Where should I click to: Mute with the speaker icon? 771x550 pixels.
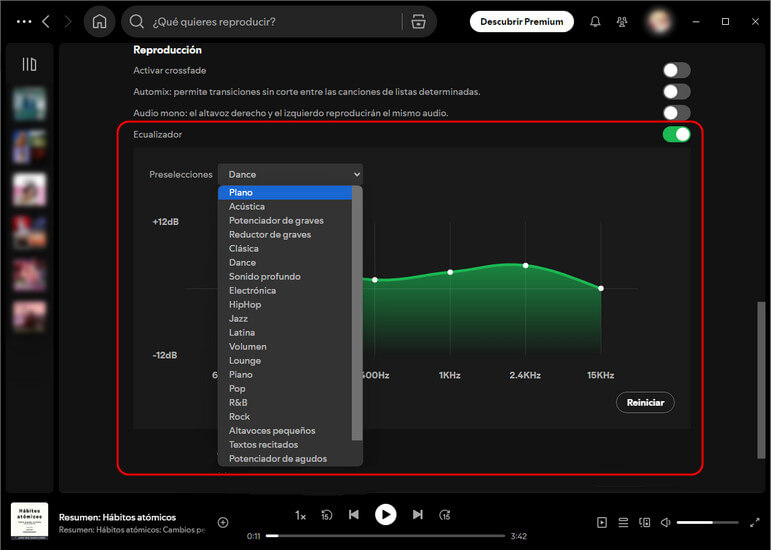(x=665, y=522)
